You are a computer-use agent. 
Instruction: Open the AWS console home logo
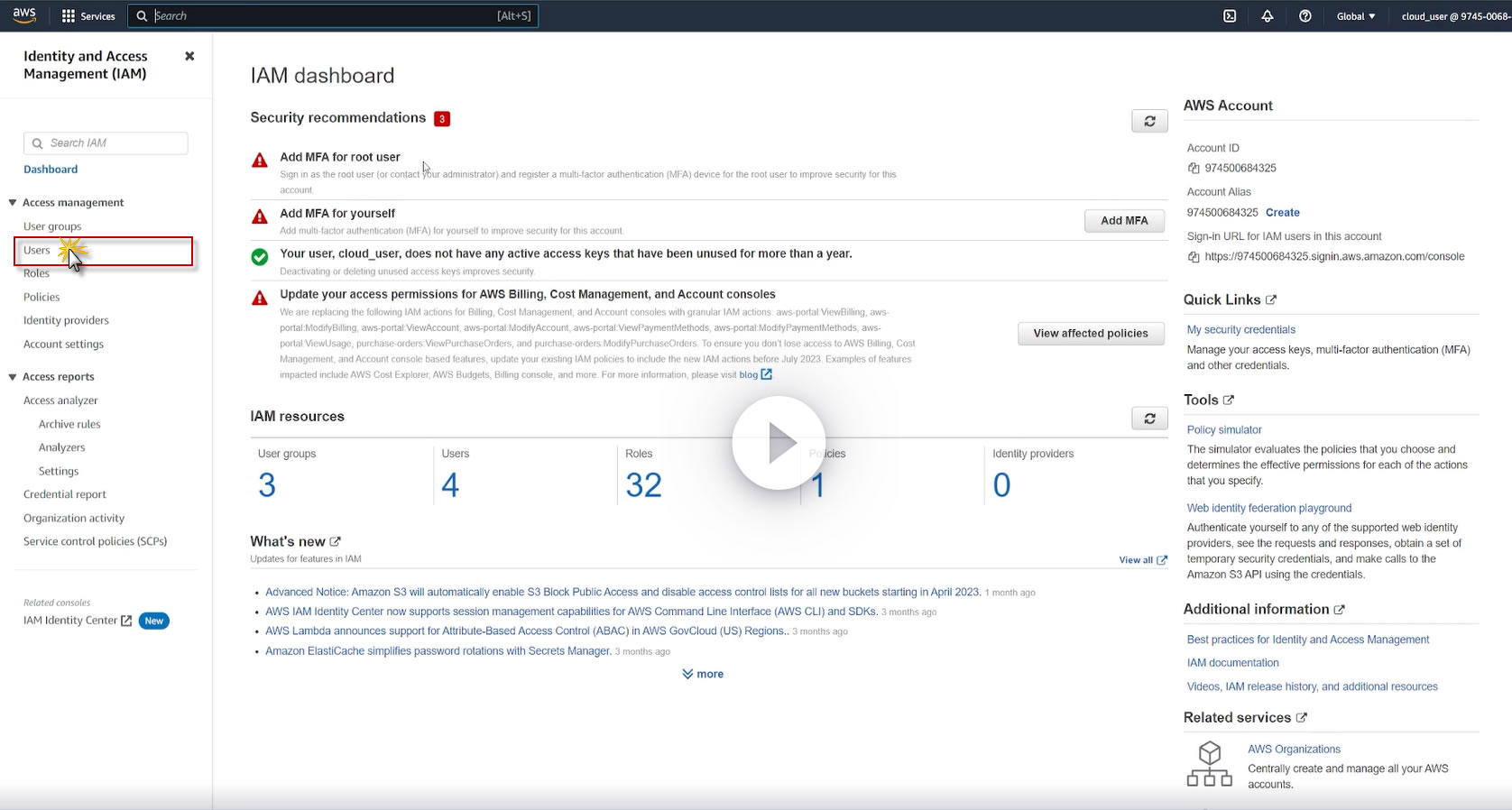pyautogui.click(x=24, y=15)
